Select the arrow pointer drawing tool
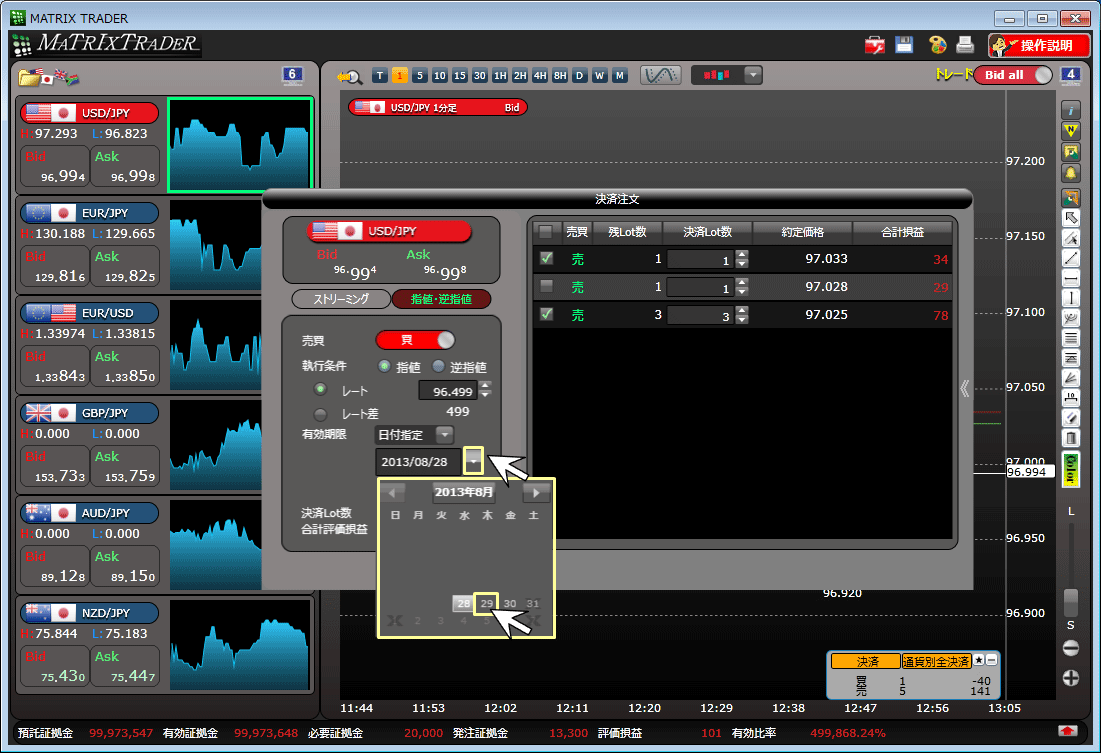1101x753 pixels. (1071, 218)
